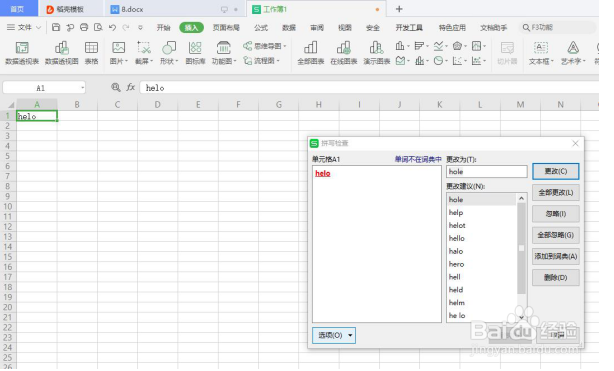Insert a flowchart (流程图)

coord(262,61)
